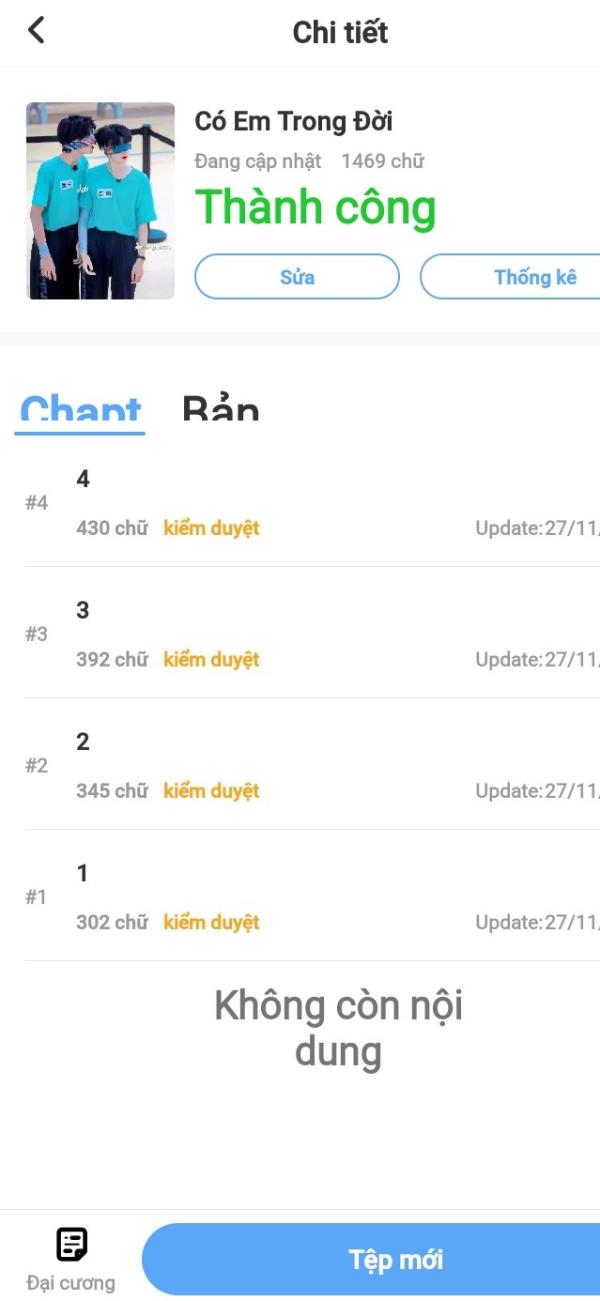Open the book cover thumbnail
Screen dimensions: 600x1301
pos(100,200)
